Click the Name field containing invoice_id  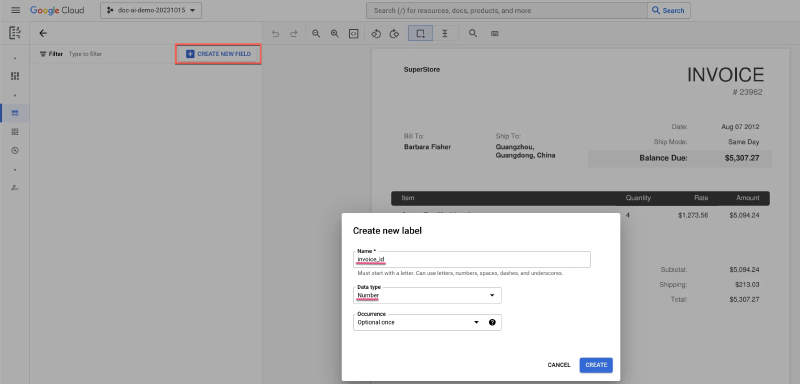pyautogui.click(x=471, y=260)
